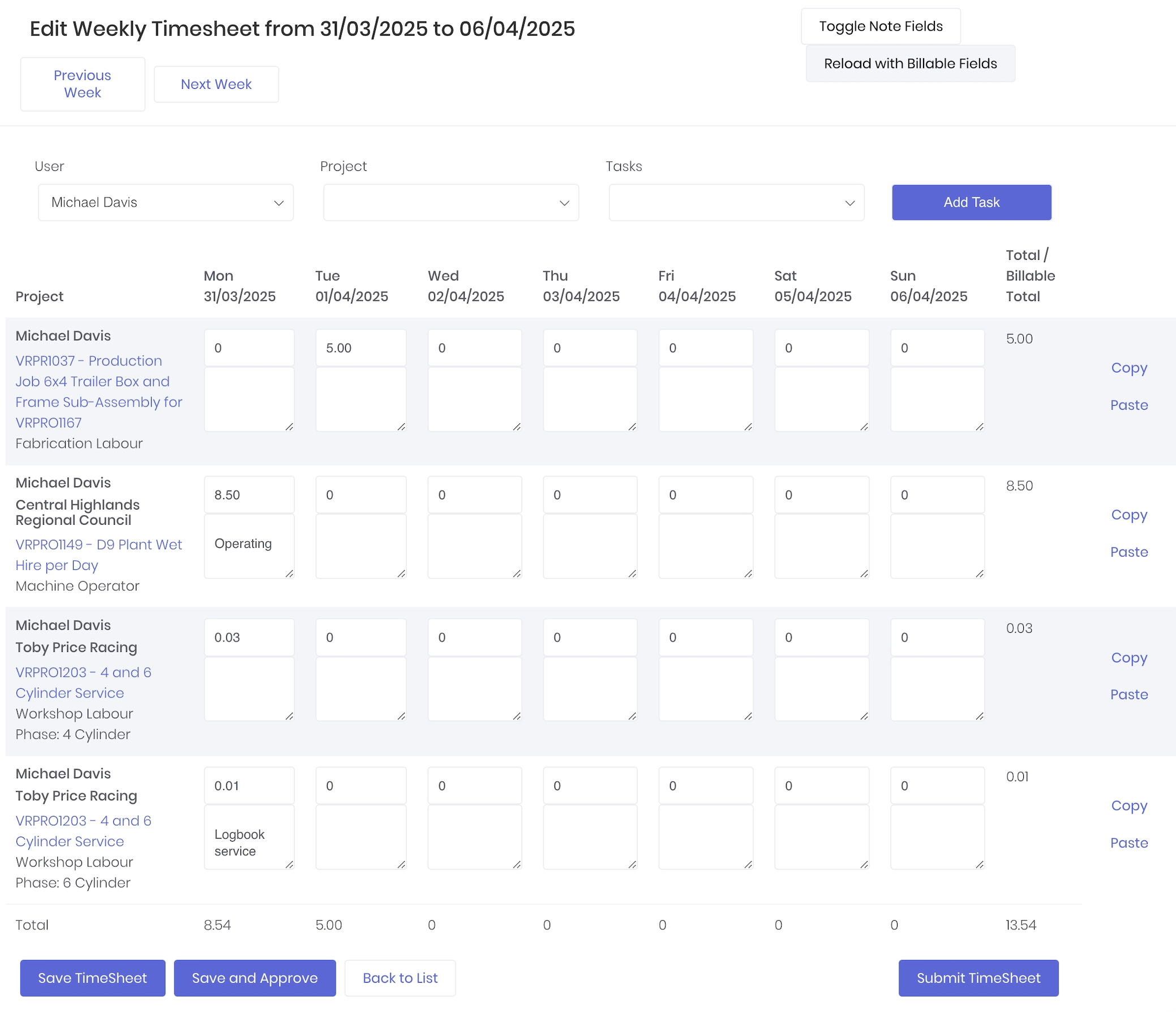Open the User dropdown showing Michael Davis
This screenshot has width=1176, height=1012.
165,203
